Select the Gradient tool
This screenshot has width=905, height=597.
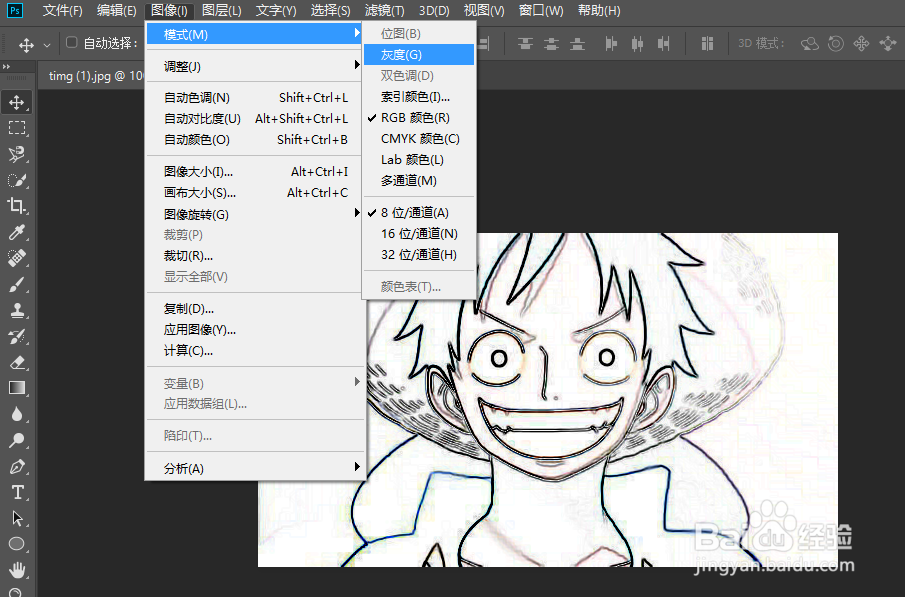coord(17,388)
